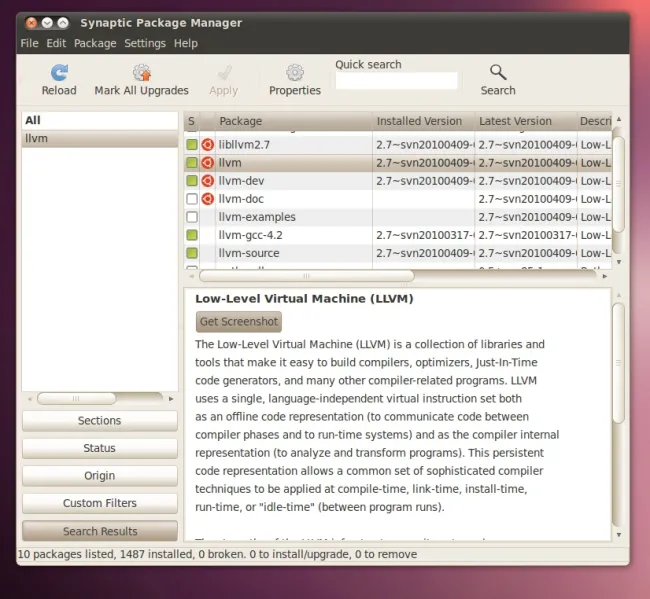This screenshot has width=650, height=599.
Task: Select the llvm-doc package name
Action: pos(241,199)
